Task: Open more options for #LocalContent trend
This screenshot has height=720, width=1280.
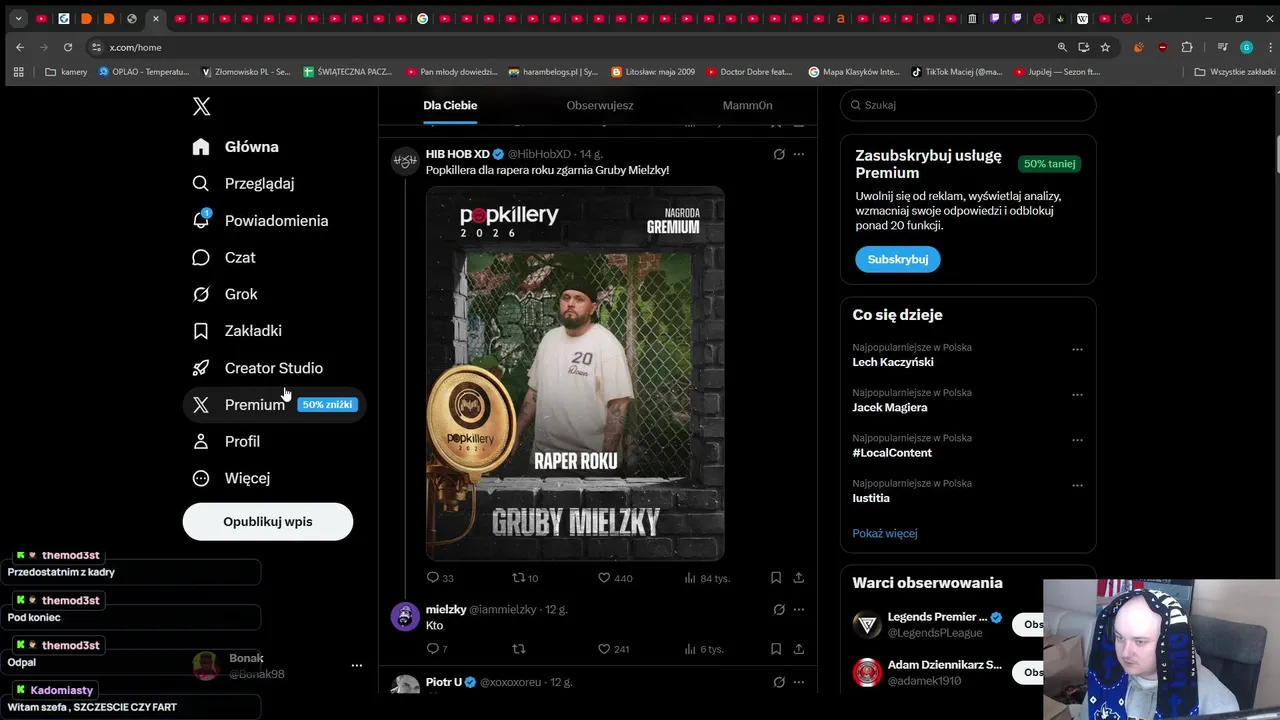Action: (1077, 440)
